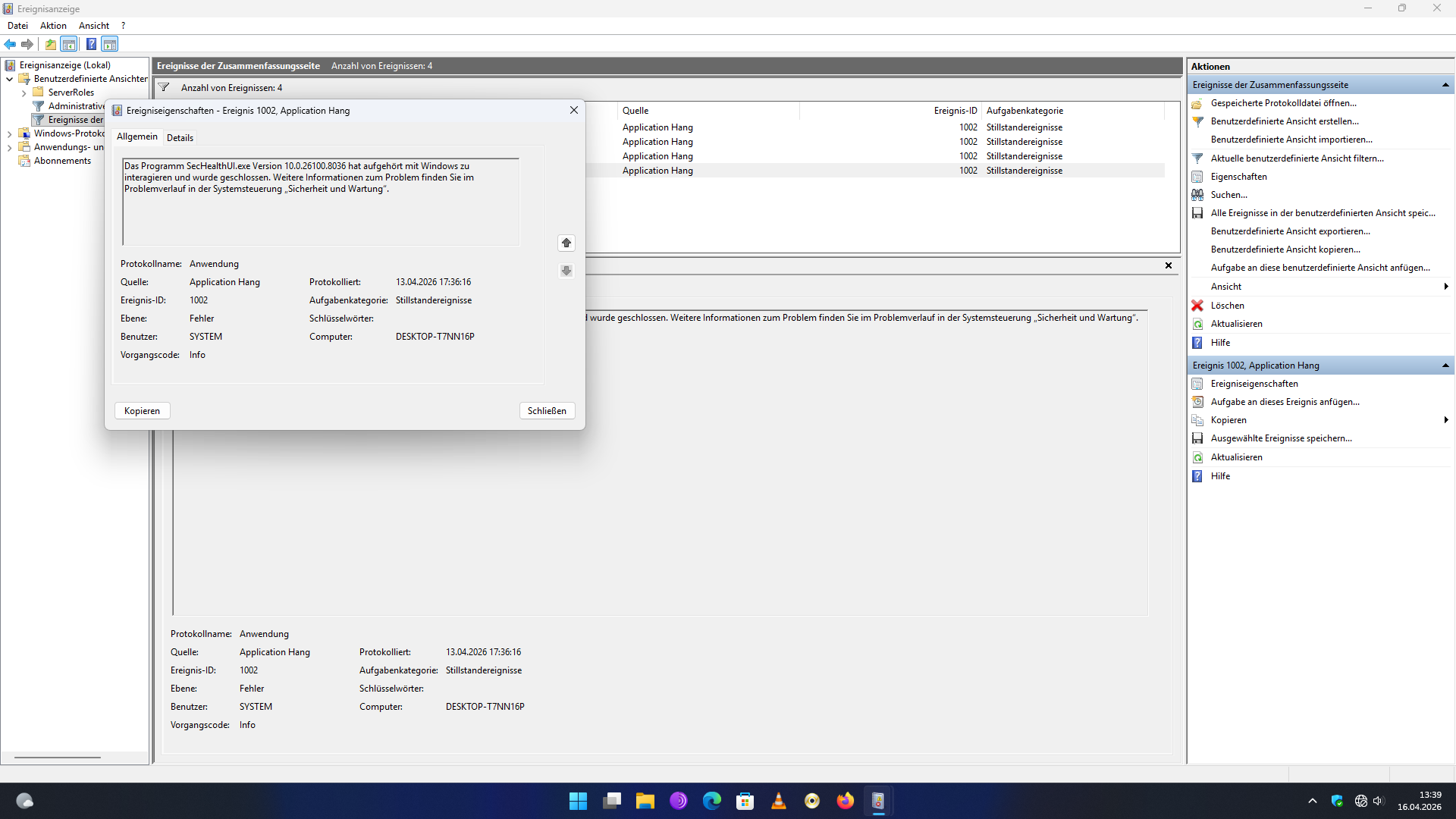The image size is (1456, 819).
Task: Click the back arrow toolbar icon
Action: [10, 44]
